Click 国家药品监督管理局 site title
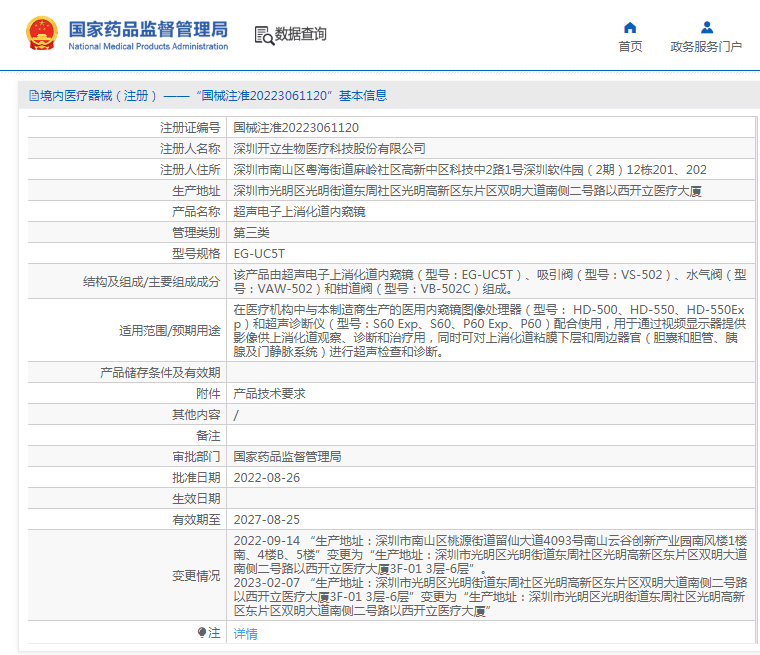 [x=148, y=29]
